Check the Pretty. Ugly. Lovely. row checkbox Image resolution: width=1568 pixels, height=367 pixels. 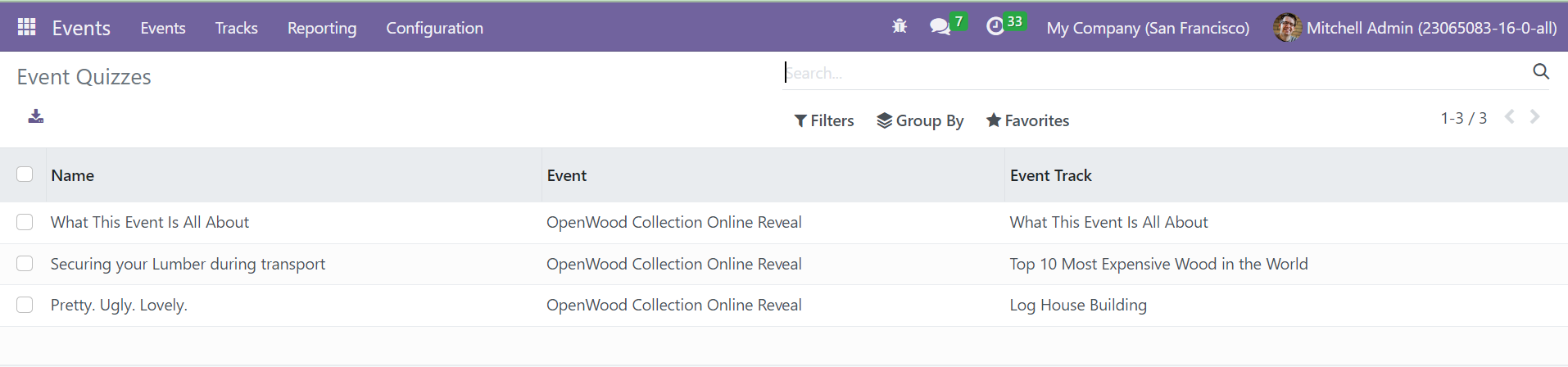25,305
